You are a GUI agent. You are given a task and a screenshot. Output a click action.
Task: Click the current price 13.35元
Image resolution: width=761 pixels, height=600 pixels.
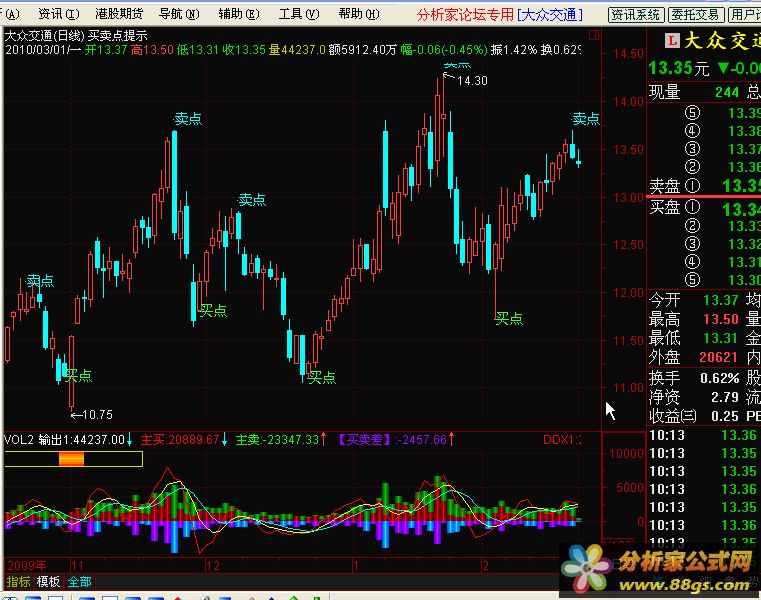pos(678,68)
